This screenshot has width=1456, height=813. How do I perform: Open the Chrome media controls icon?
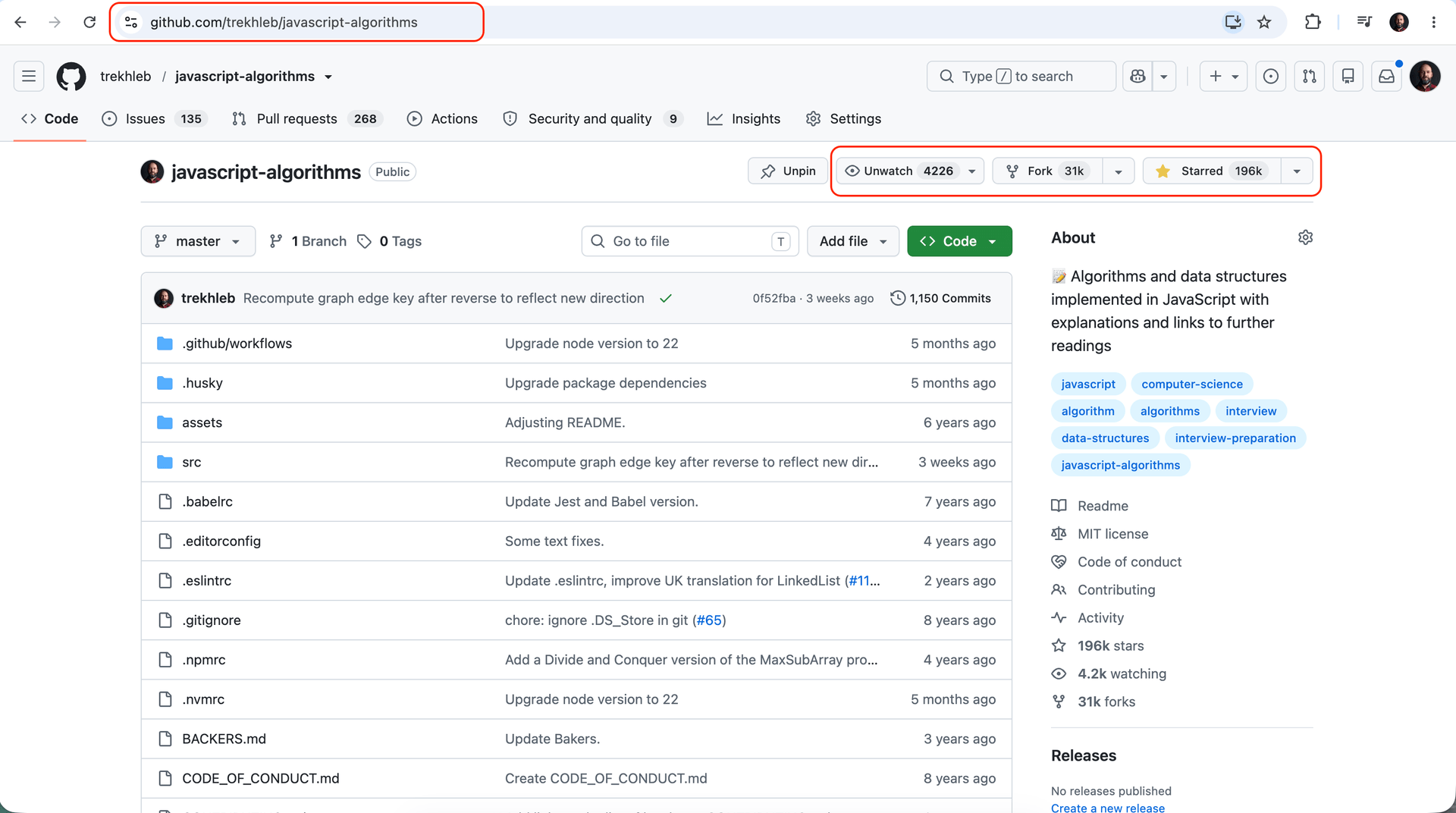[x=1364, y=22]
